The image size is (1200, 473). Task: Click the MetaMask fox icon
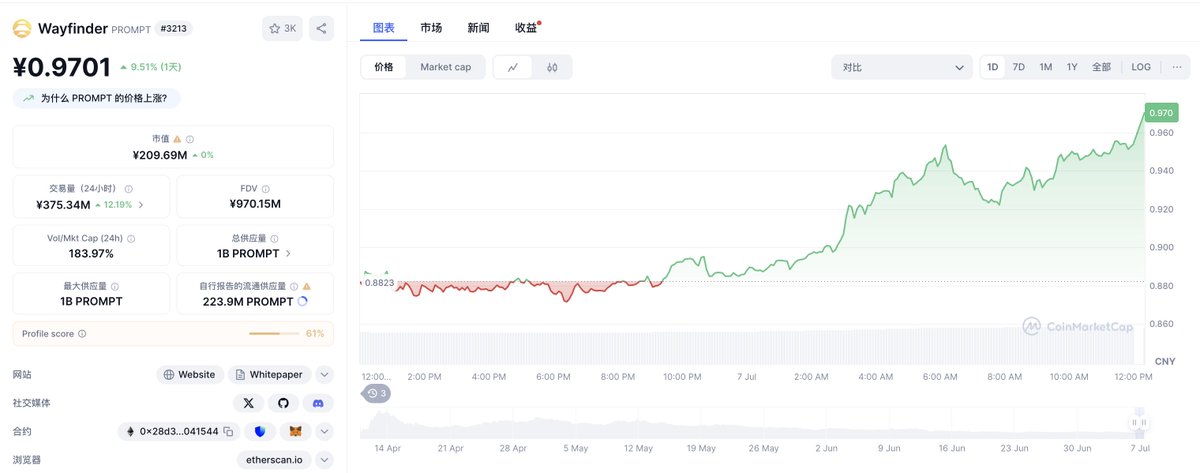pyautogui.click(x=295, y=432)
